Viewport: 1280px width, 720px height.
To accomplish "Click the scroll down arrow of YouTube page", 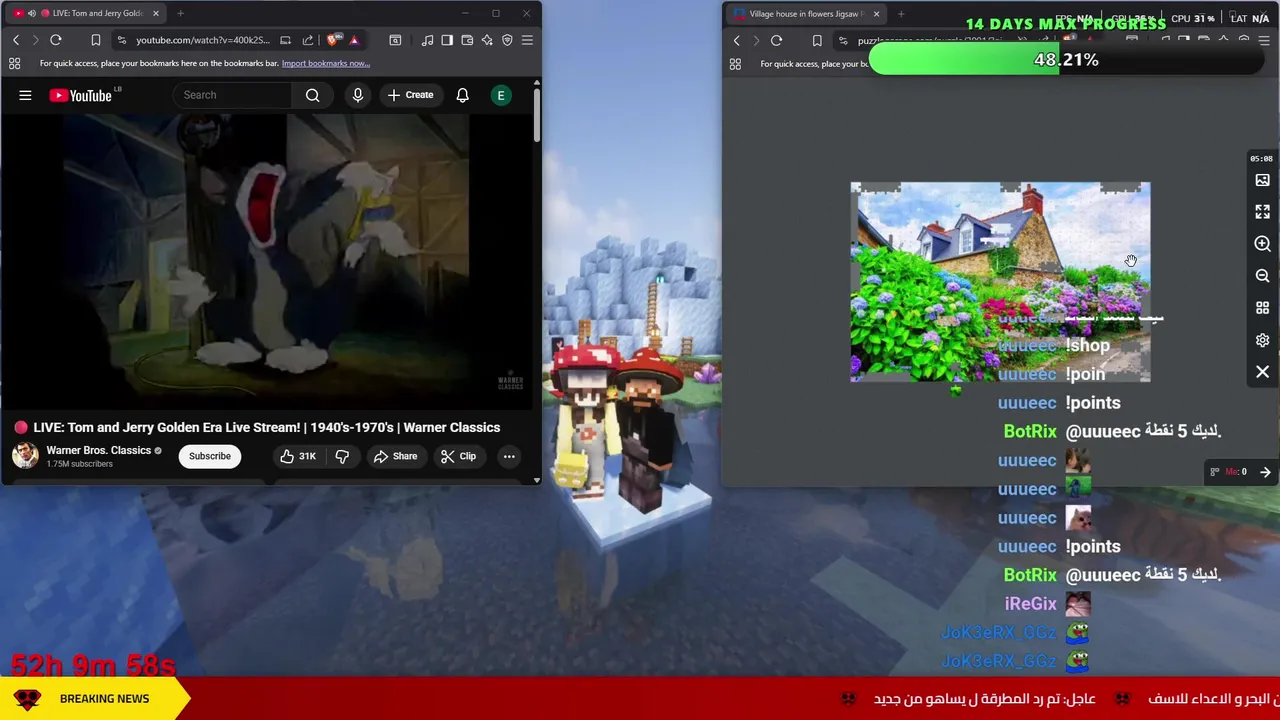I will point(537,481).
